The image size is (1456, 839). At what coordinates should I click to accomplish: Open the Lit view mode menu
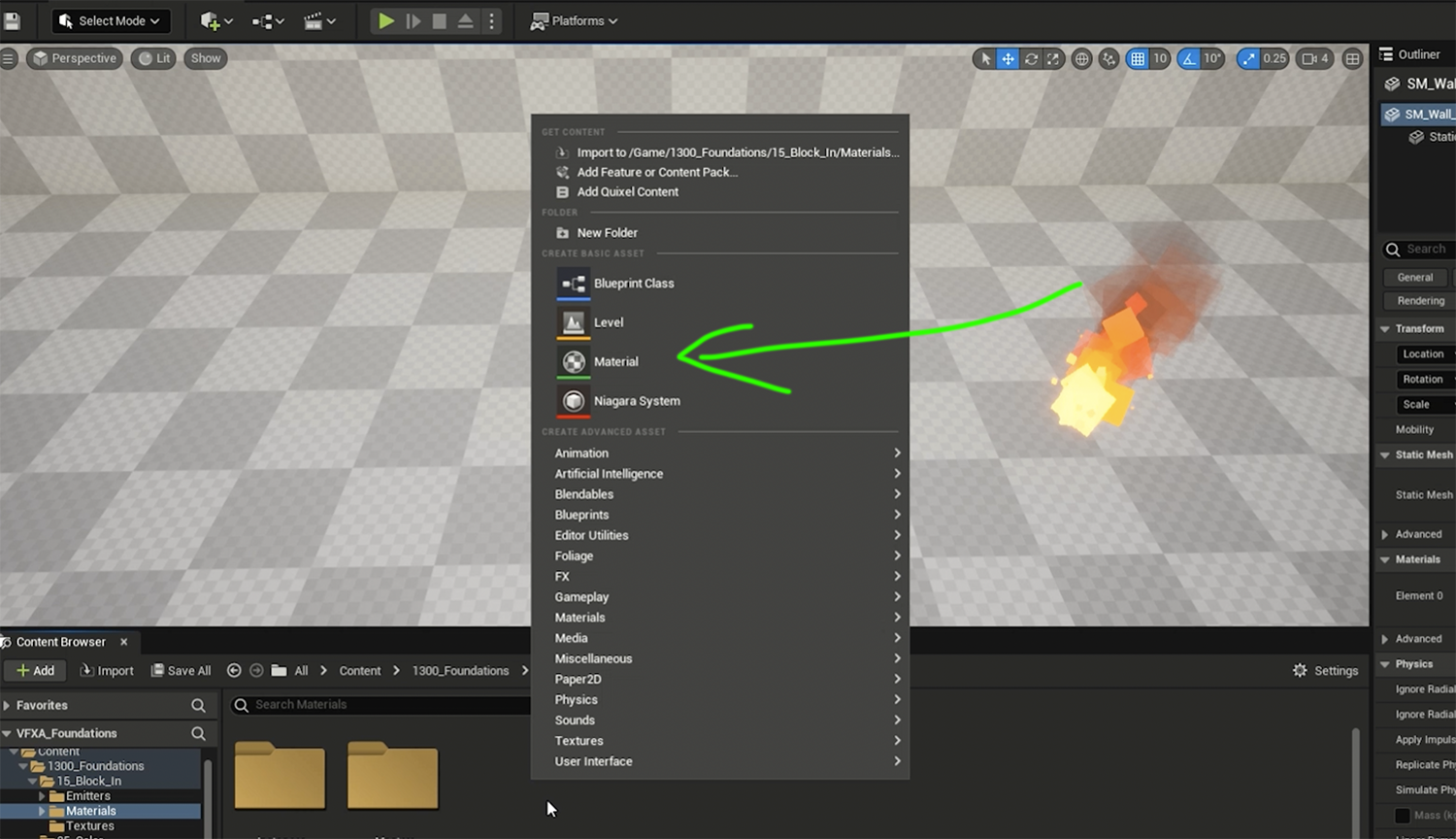(153, 58)
